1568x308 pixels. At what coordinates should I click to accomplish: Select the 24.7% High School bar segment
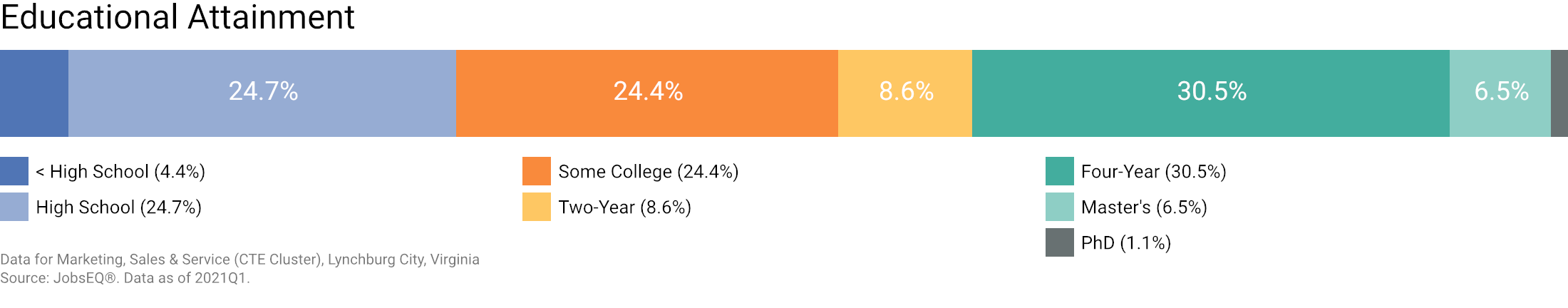262,93
